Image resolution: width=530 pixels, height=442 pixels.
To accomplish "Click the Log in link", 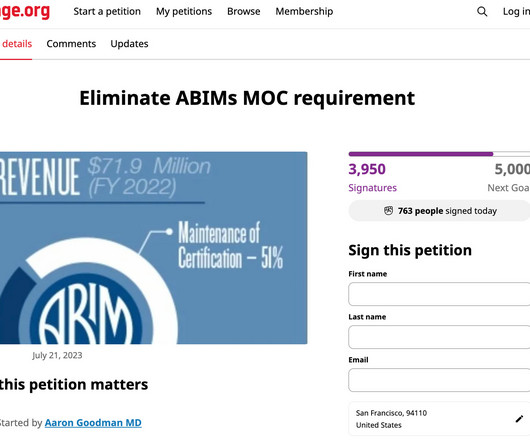I will 516,11.
